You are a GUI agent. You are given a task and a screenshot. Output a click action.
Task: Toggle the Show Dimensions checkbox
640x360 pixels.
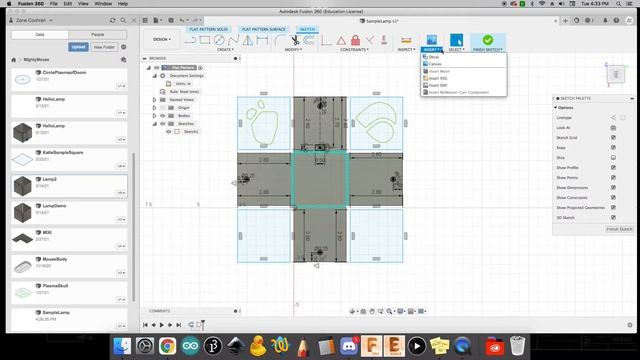point(613,187)
